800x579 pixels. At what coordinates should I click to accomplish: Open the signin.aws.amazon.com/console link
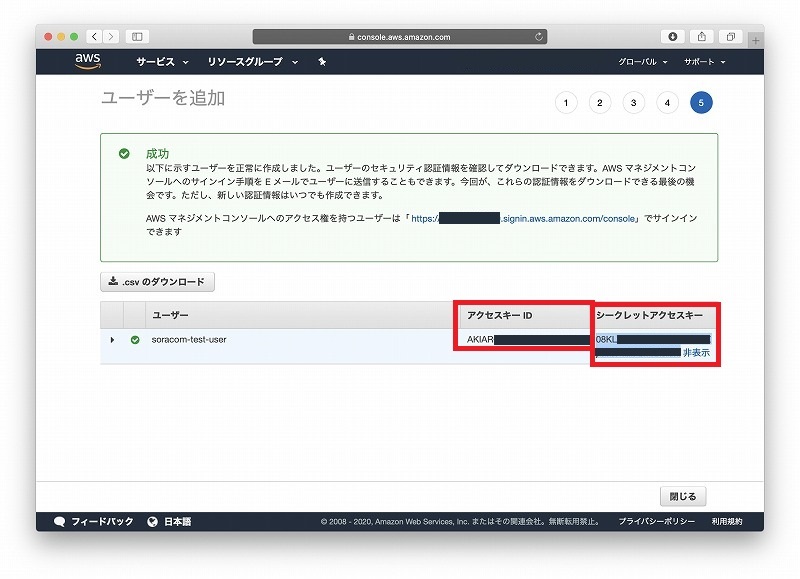(523, 218)
